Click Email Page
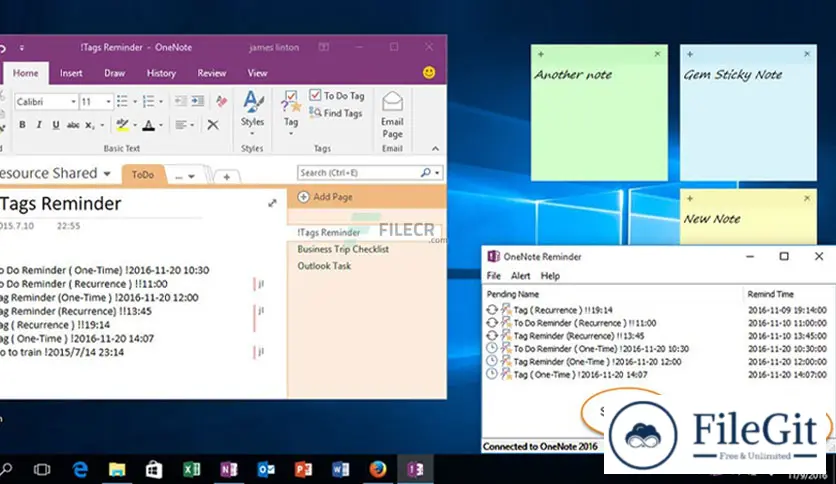Screen dimensions: 836x484 pos(392,115)
